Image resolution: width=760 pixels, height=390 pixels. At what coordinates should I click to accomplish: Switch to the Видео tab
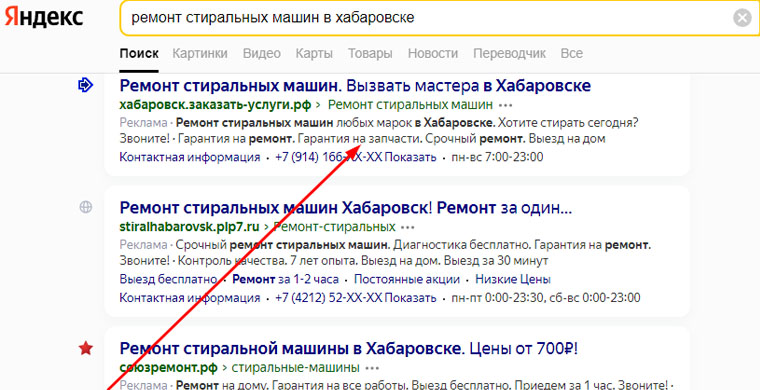coord(262,53)
